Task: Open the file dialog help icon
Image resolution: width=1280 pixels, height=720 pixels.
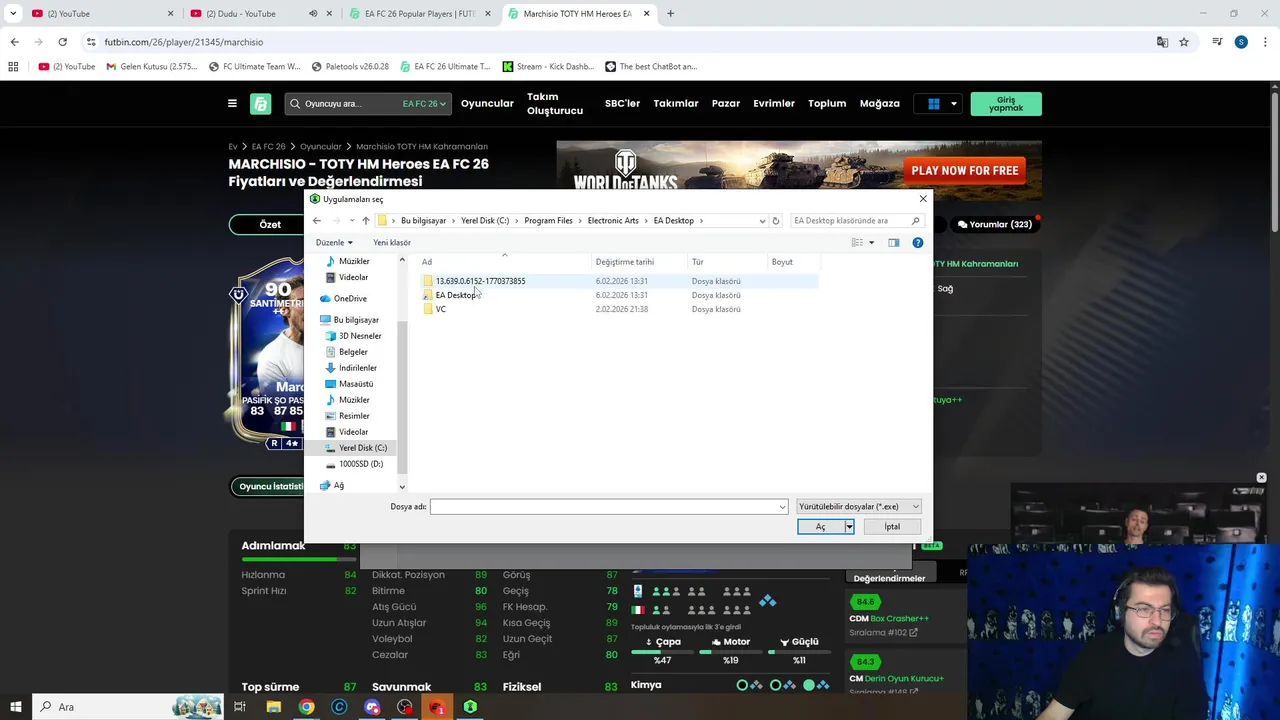Action: pos(918,243)
